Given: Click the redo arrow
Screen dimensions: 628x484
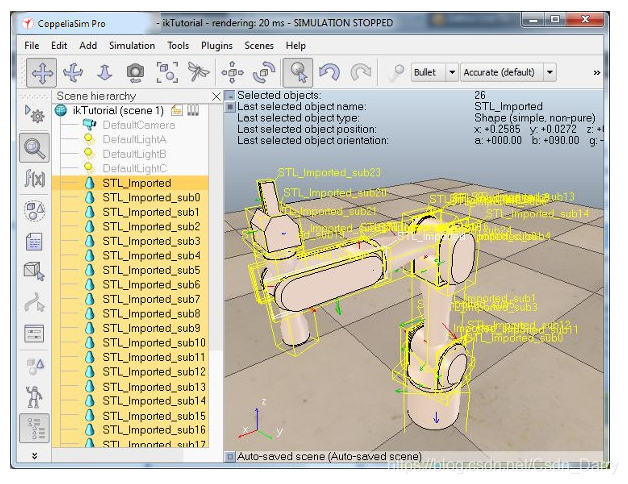Looking at the screenshot, I should pyautogui.click(x=361, y=73).
